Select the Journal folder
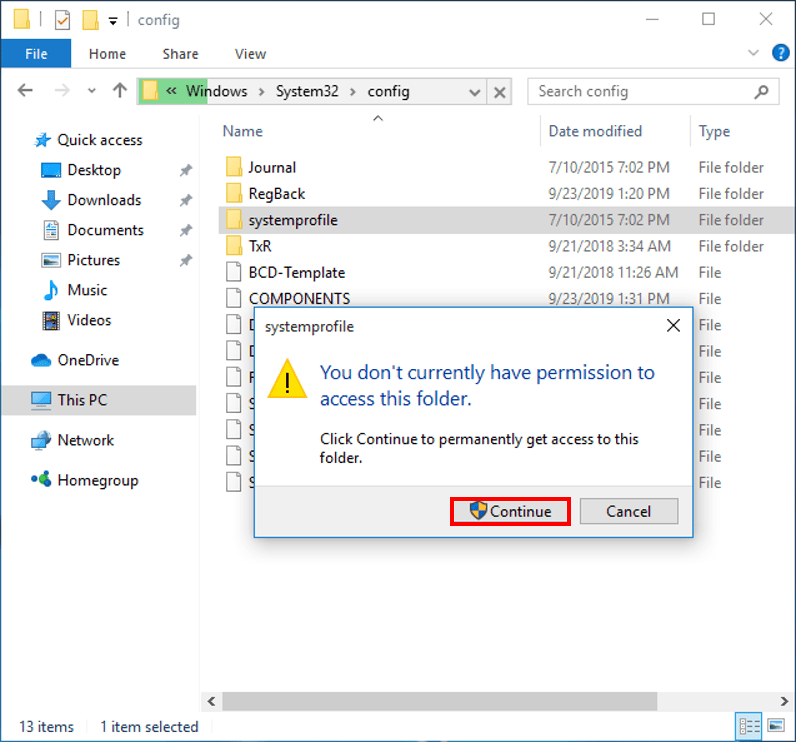796x742 pixels. [272, 167]
